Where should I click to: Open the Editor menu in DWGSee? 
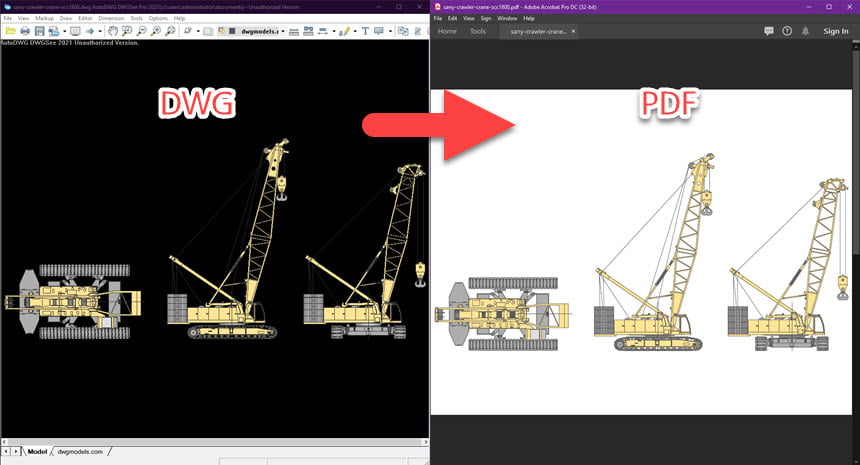86,18
